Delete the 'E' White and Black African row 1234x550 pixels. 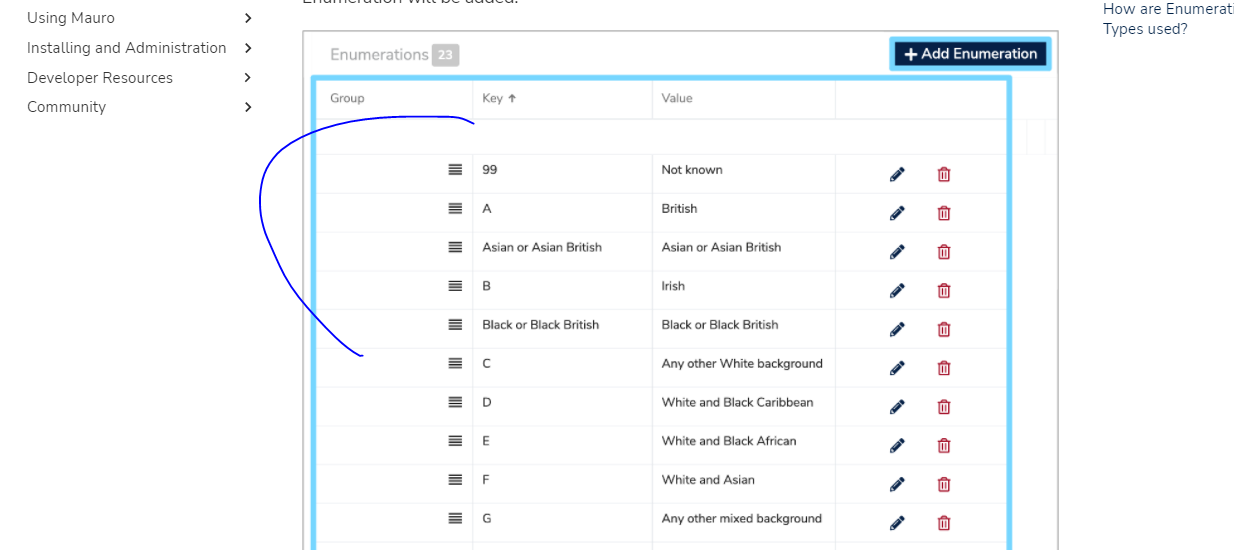coord(944,446)
